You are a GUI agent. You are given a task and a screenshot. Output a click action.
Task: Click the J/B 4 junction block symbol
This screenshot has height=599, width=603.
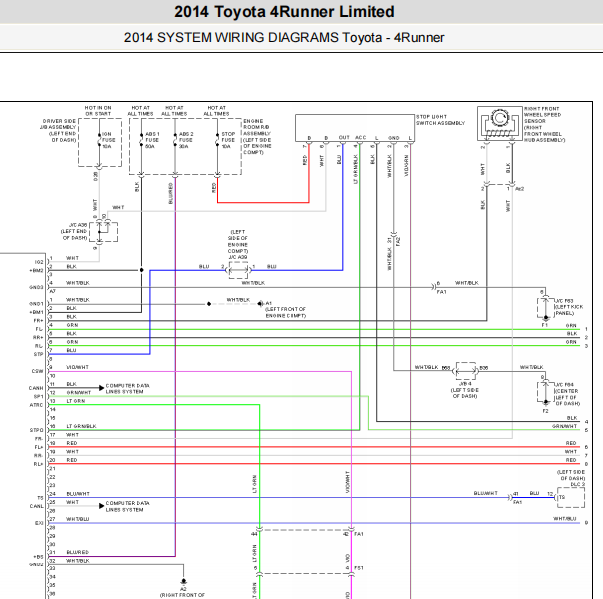click(x=466, y=371)
